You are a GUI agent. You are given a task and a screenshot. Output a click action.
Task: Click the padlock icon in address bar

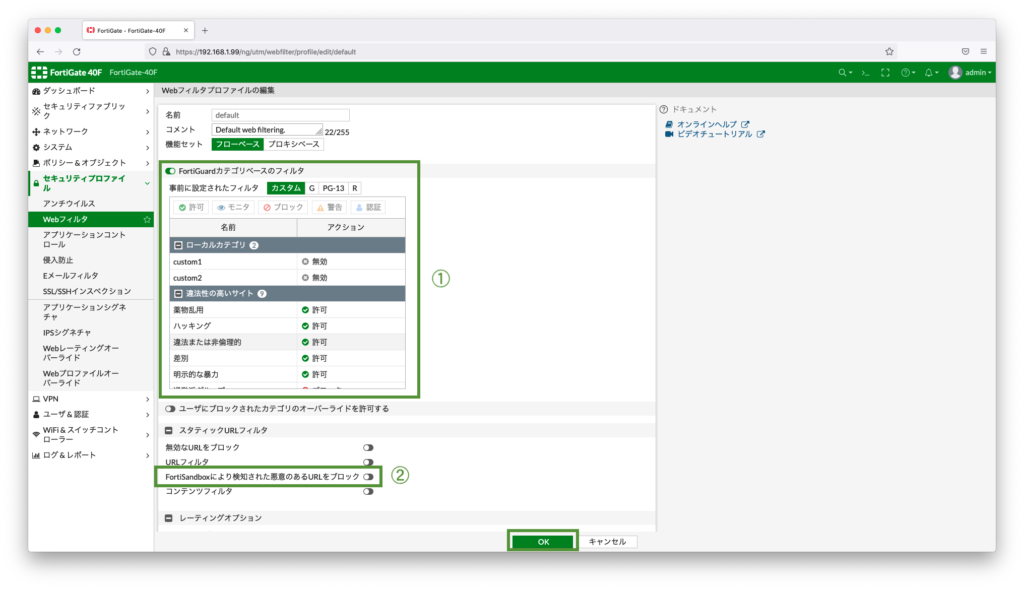click(x=166, y=52)
